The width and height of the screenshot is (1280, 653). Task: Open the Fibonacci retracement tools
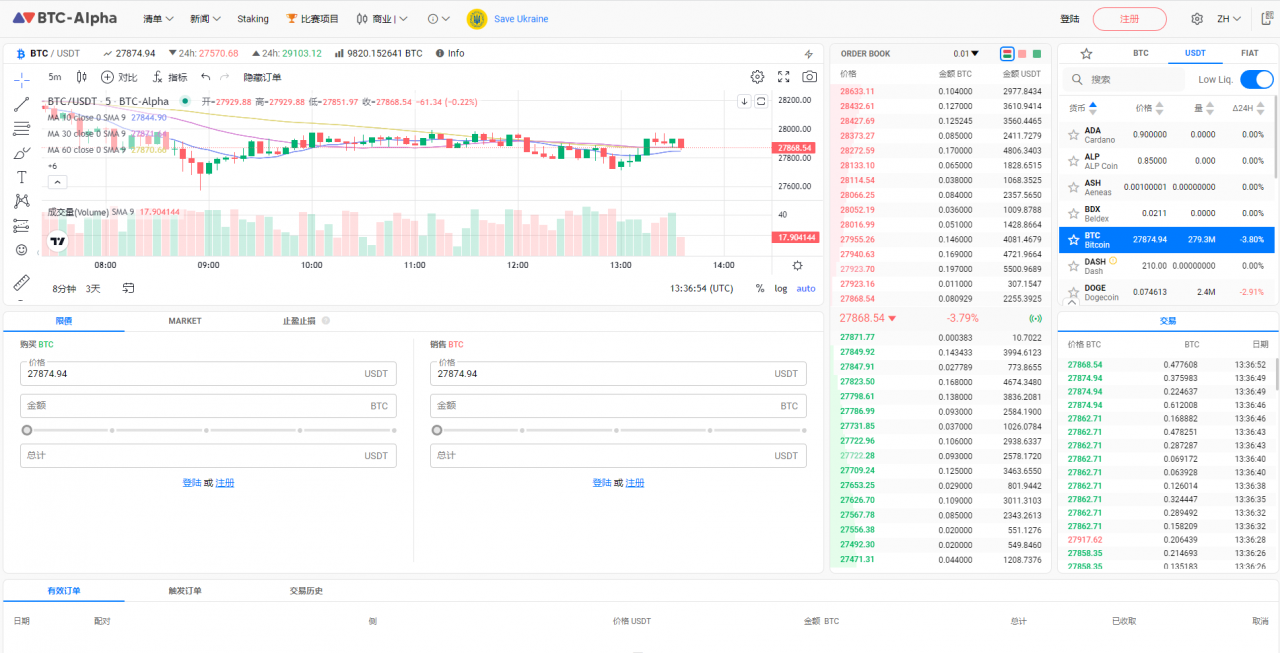click(x=22, y=128)
